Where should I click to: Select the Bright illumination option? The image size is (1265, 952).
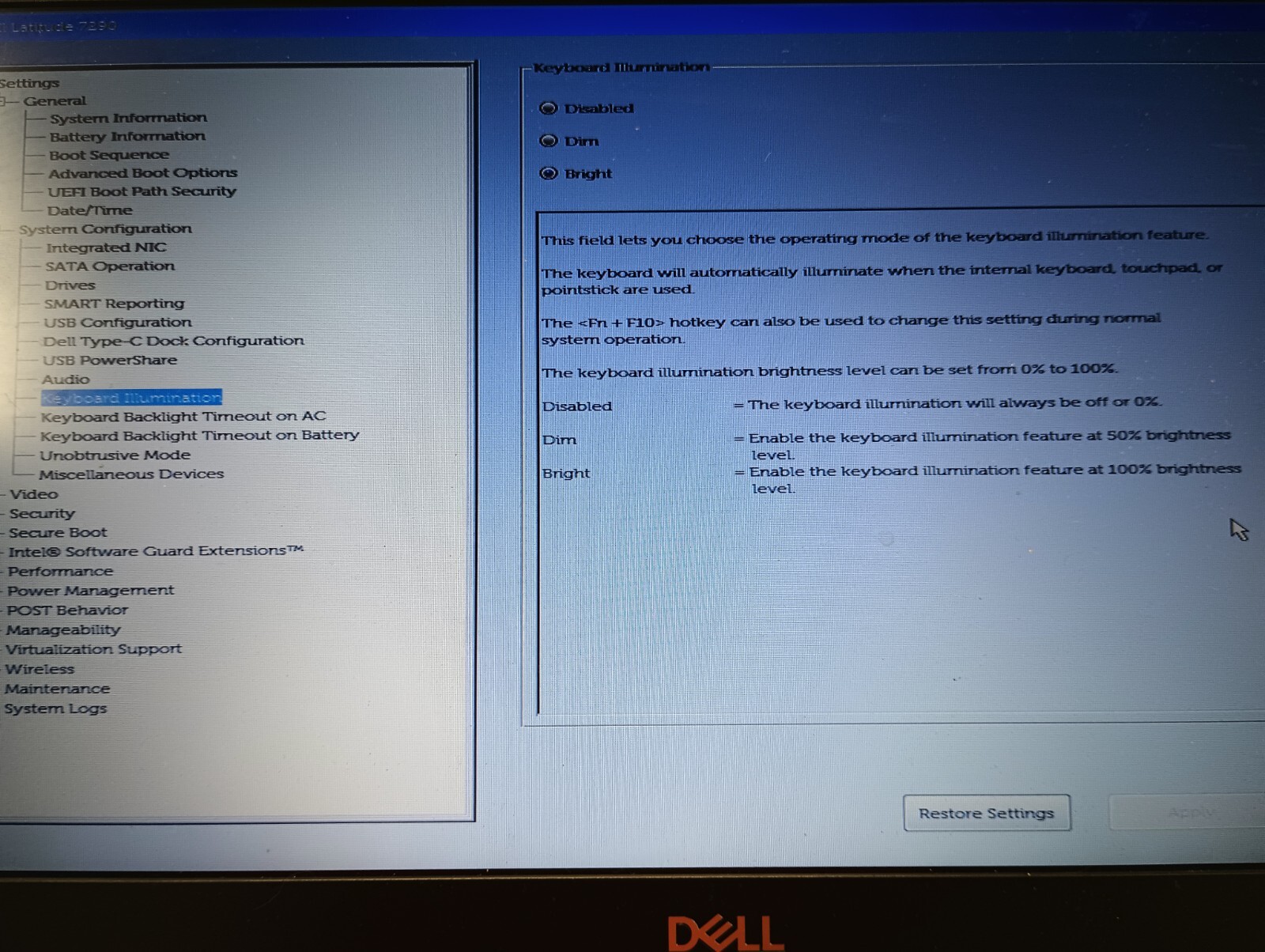pos(548,173)
